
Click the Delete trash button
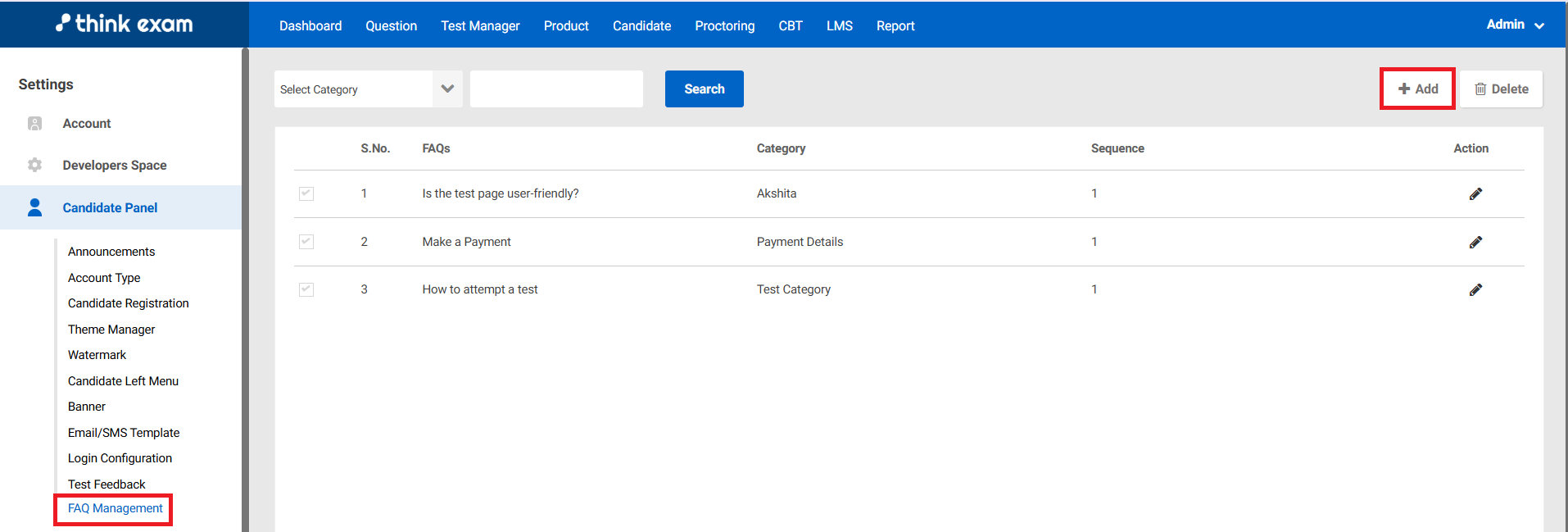point(1501,89)
